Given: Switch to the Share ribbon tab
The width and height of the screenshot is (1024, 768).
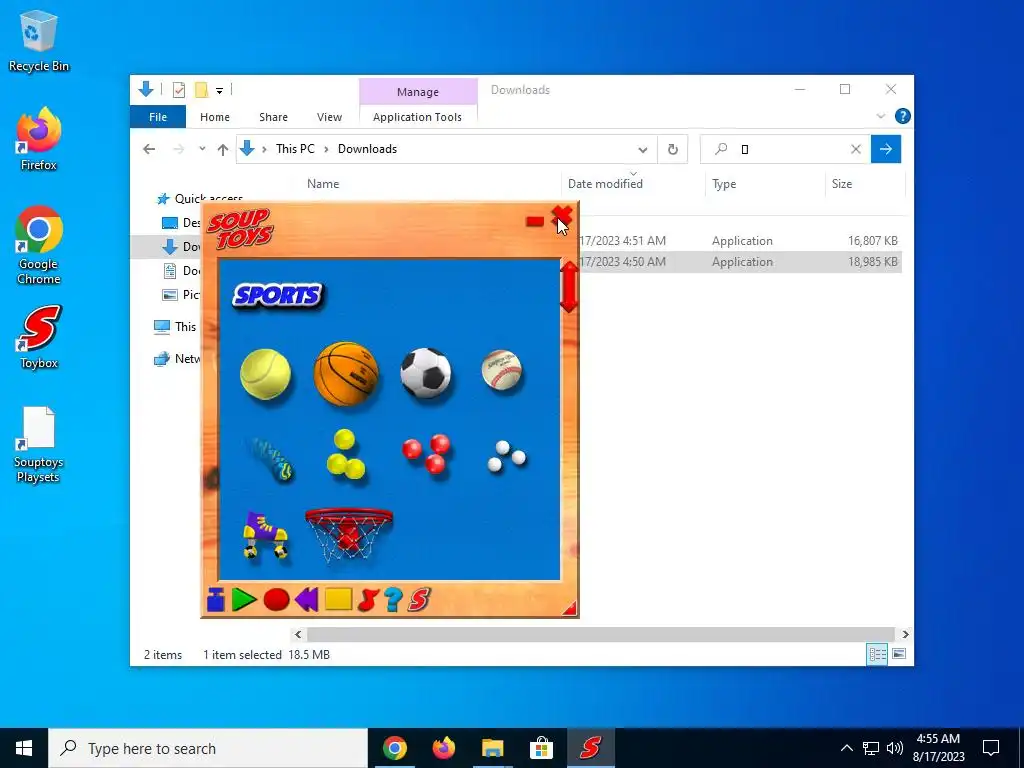Looking at the screenshot, I should [x=273, y=117].
